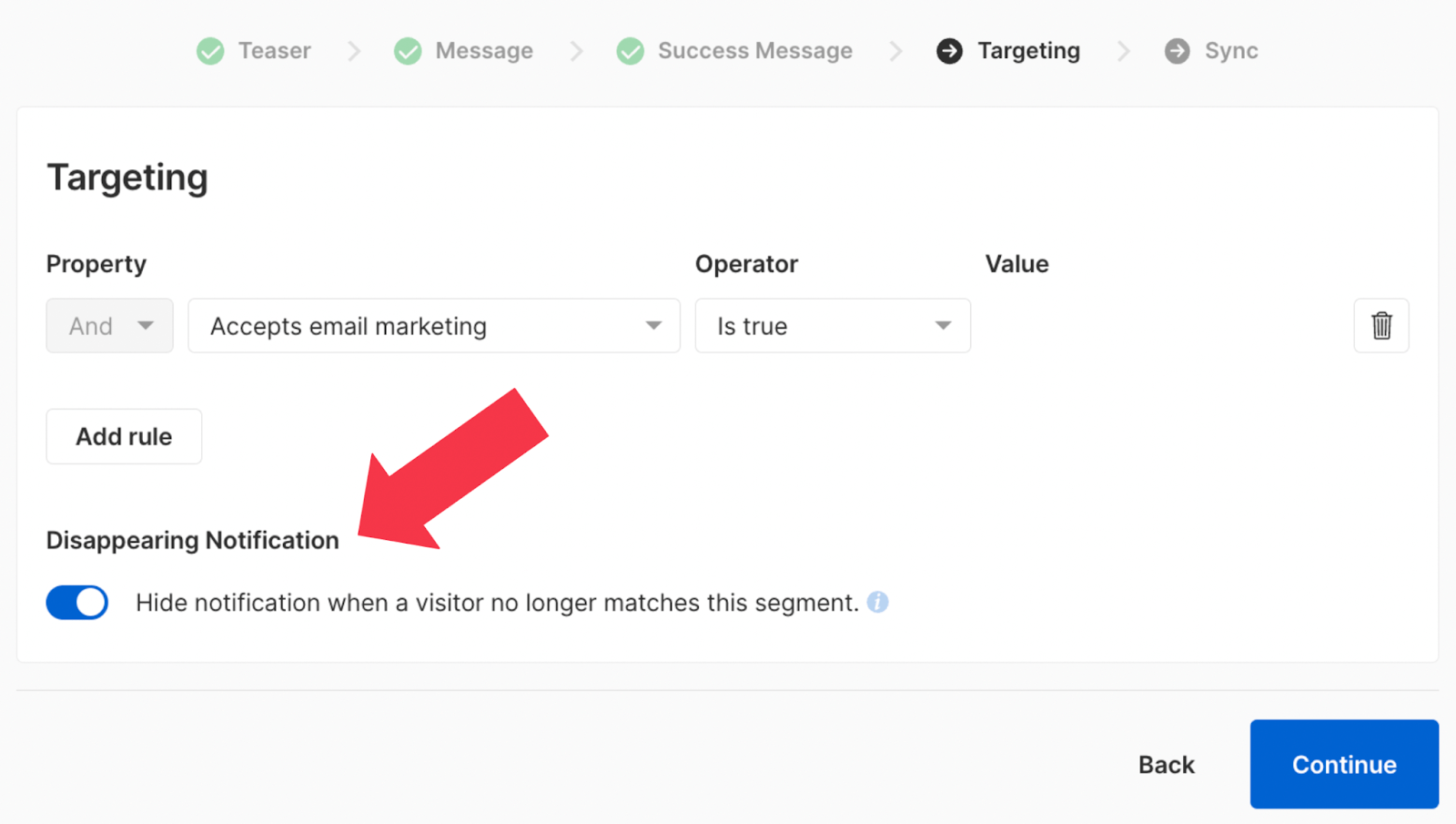This screenshot has height=824, width=1456.
Task: Click the Teaser step green checkmark icon
Action: [x=210, y=51]
